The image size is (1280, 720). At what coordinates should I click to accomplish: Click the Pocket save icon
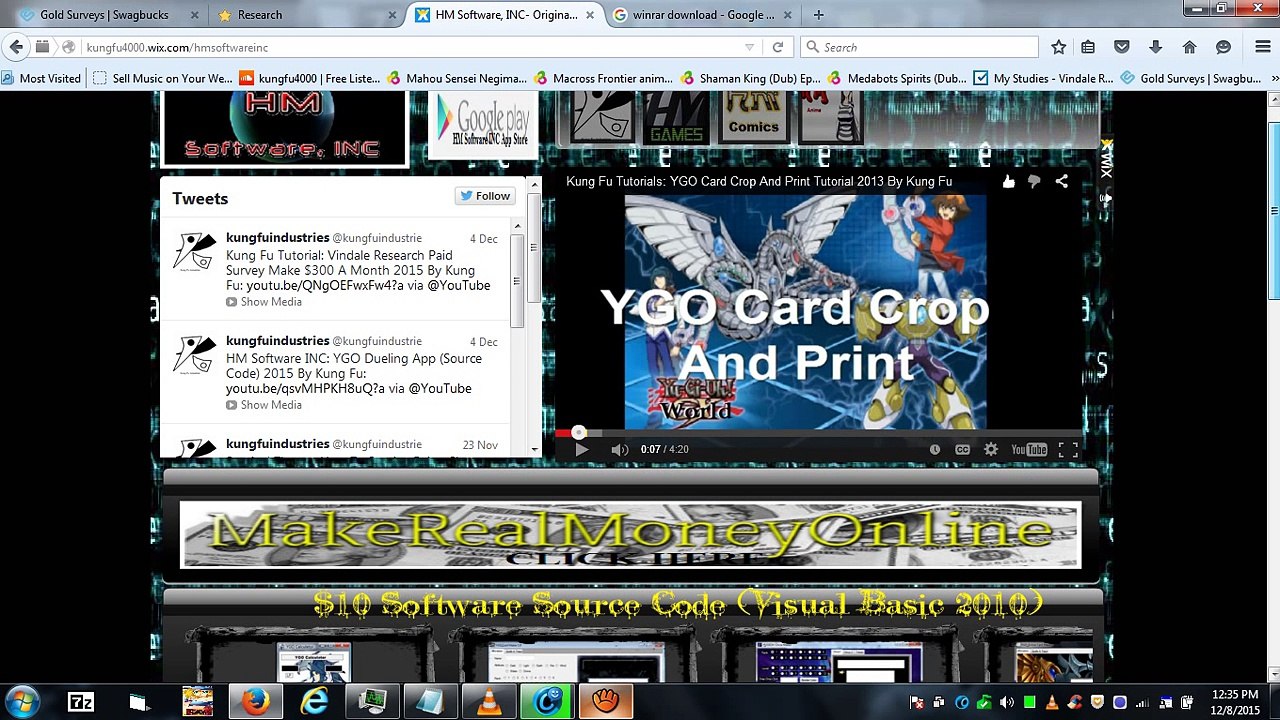[1122, 47]
